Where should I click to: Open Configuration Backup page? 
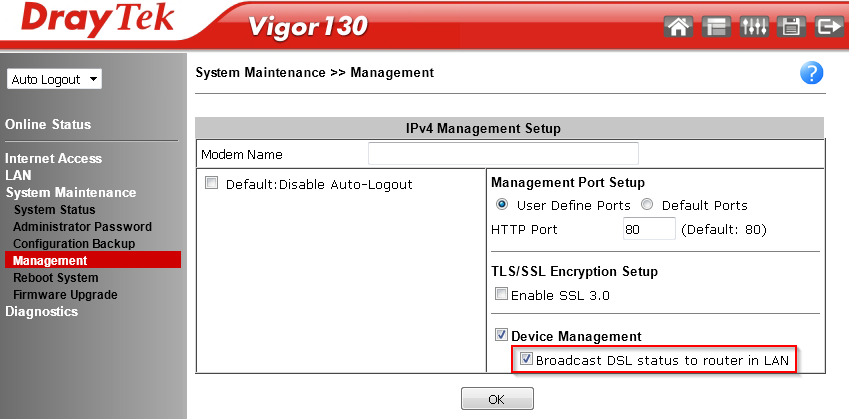74,244
